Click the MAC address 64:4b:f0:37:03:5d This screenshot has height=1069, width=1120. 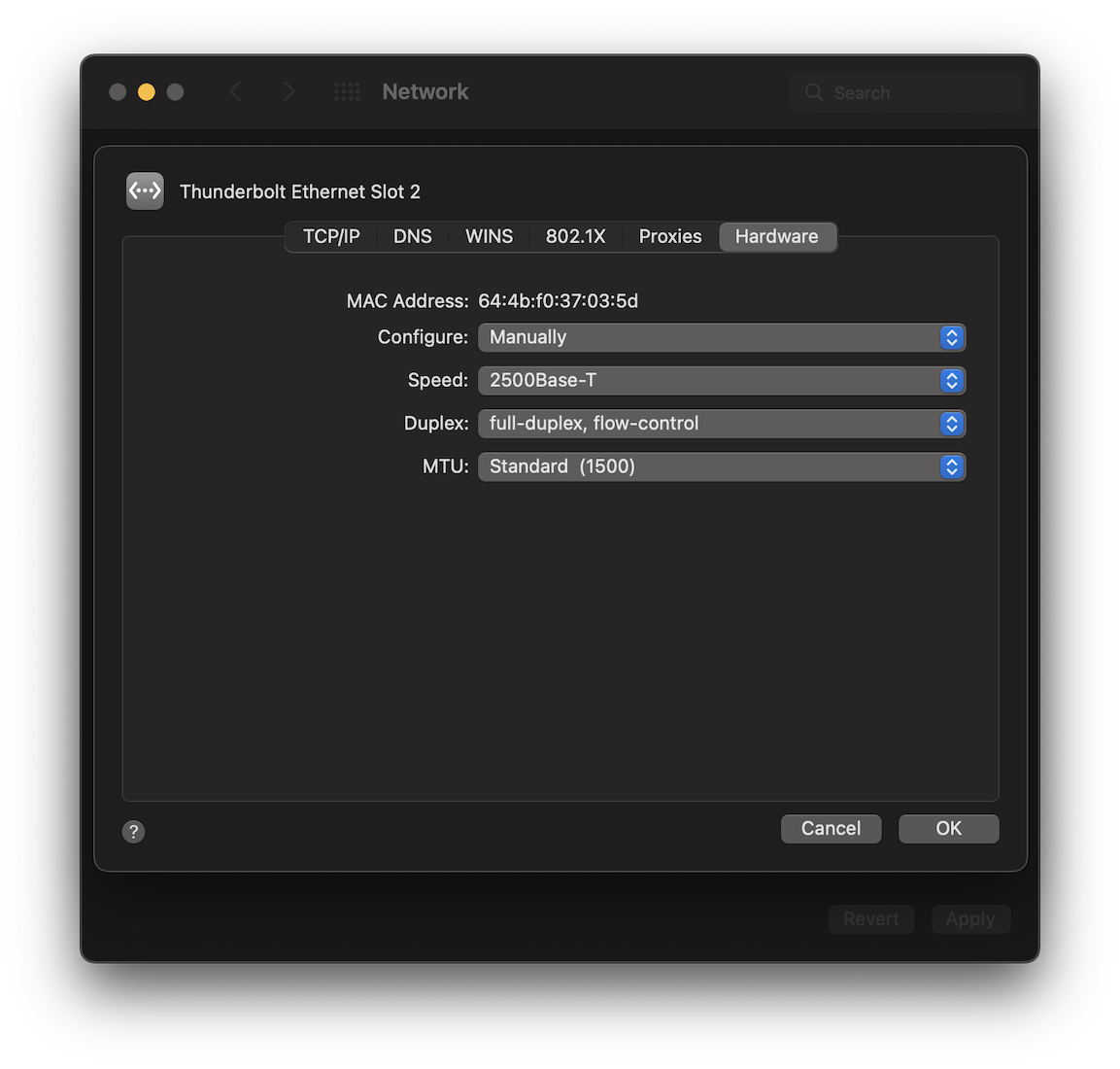558,301
